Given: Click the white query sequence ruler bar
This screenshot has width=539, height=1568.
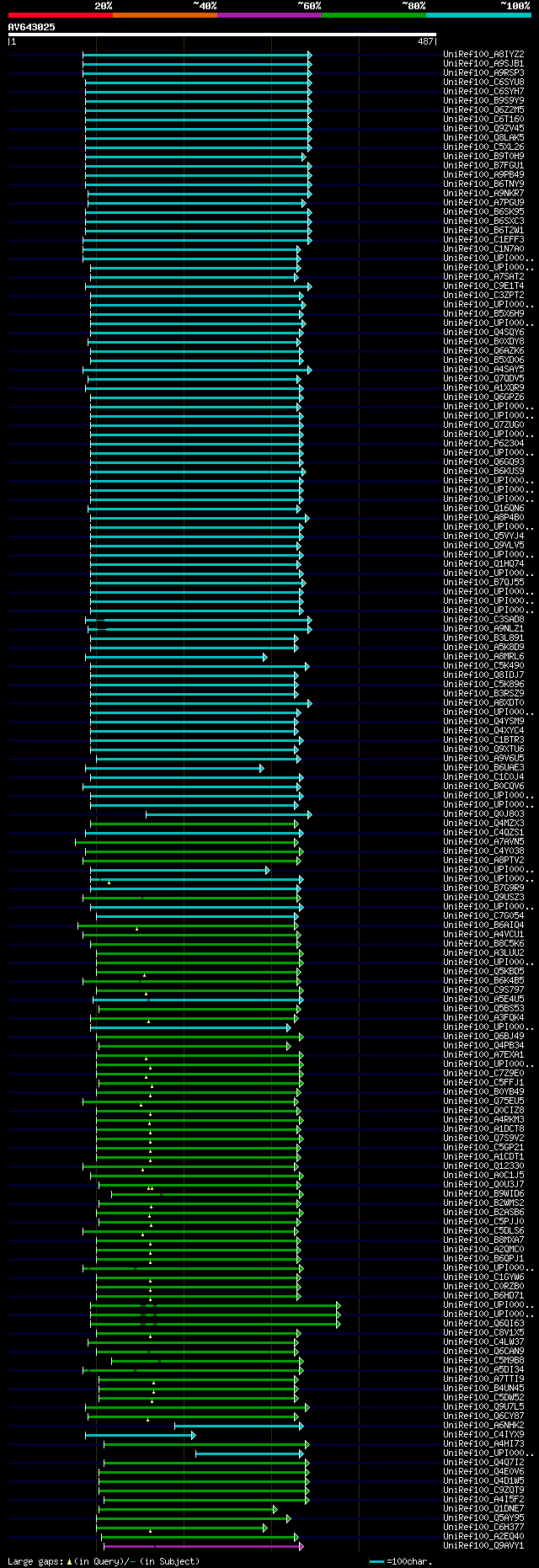Looking at the screenshot, I should click(x=222, y=35).
